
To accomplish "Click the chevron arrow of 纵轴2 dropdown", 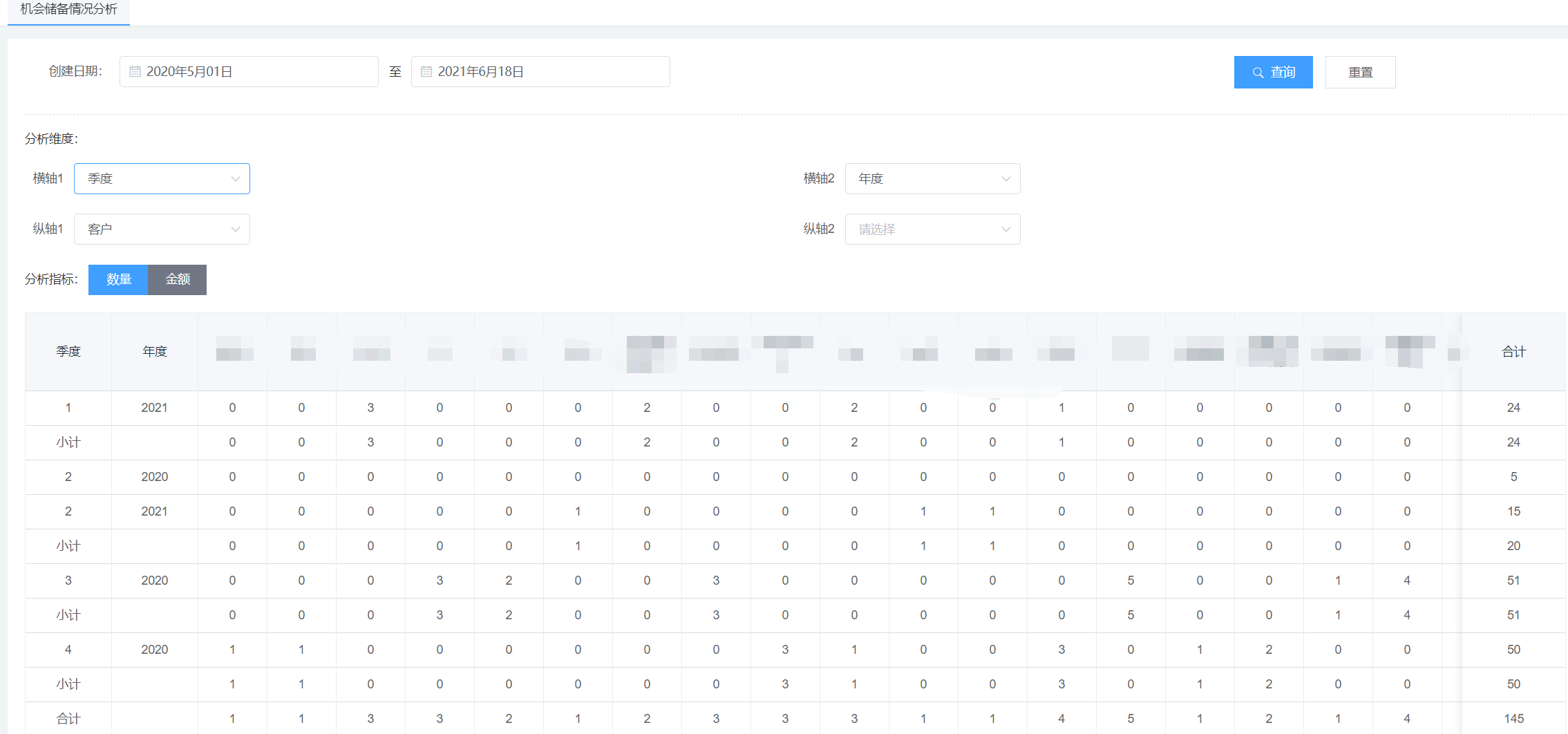I will pyautogui.click(x=1006, y=229).
